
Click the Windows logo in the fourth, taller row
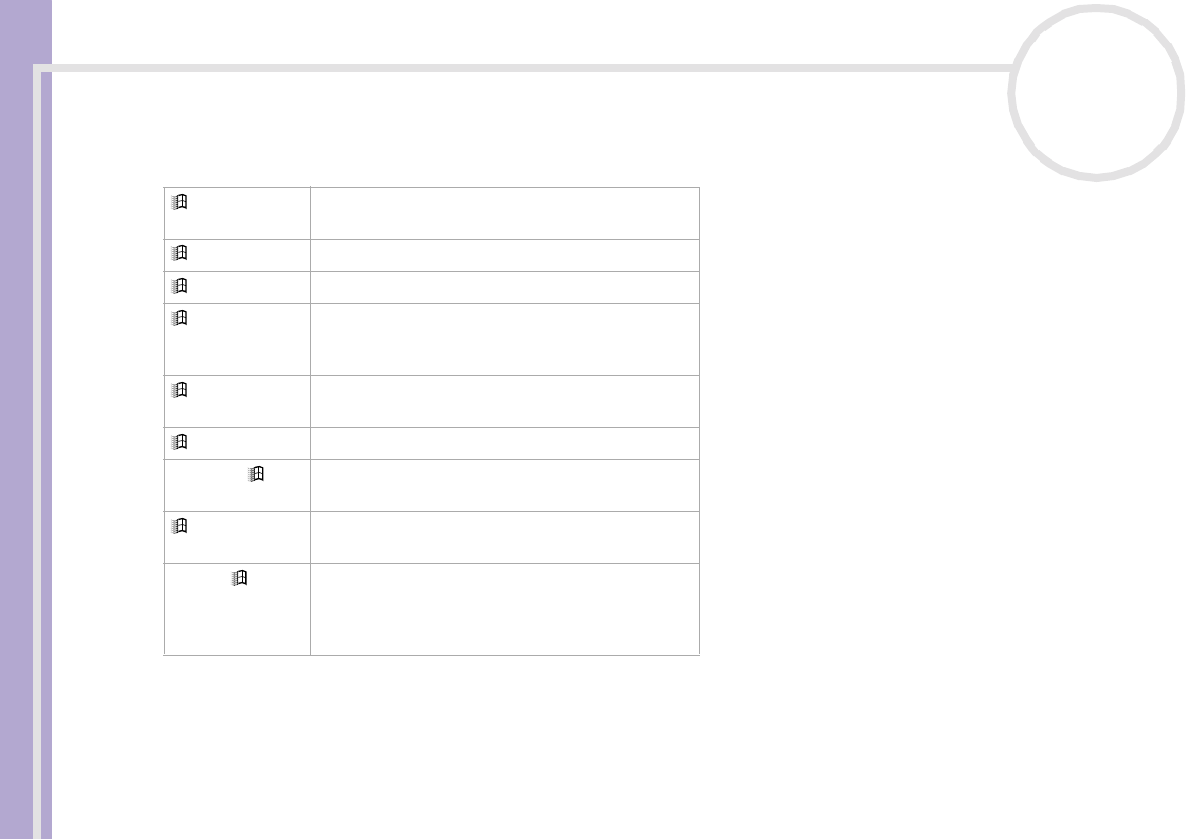click(179, 319)
